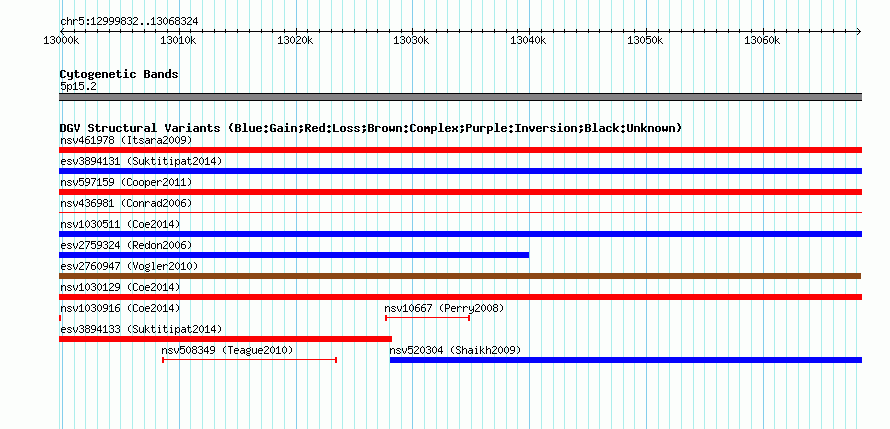Click the 13060k ruler label
This screenshot has width=890, height=429.
tap(762, 40)
